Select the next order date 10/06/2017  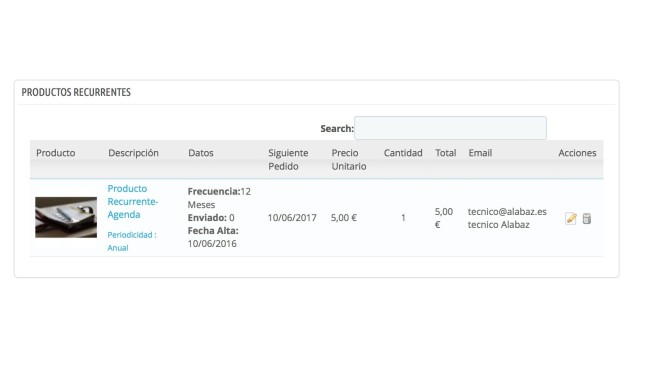292,218
